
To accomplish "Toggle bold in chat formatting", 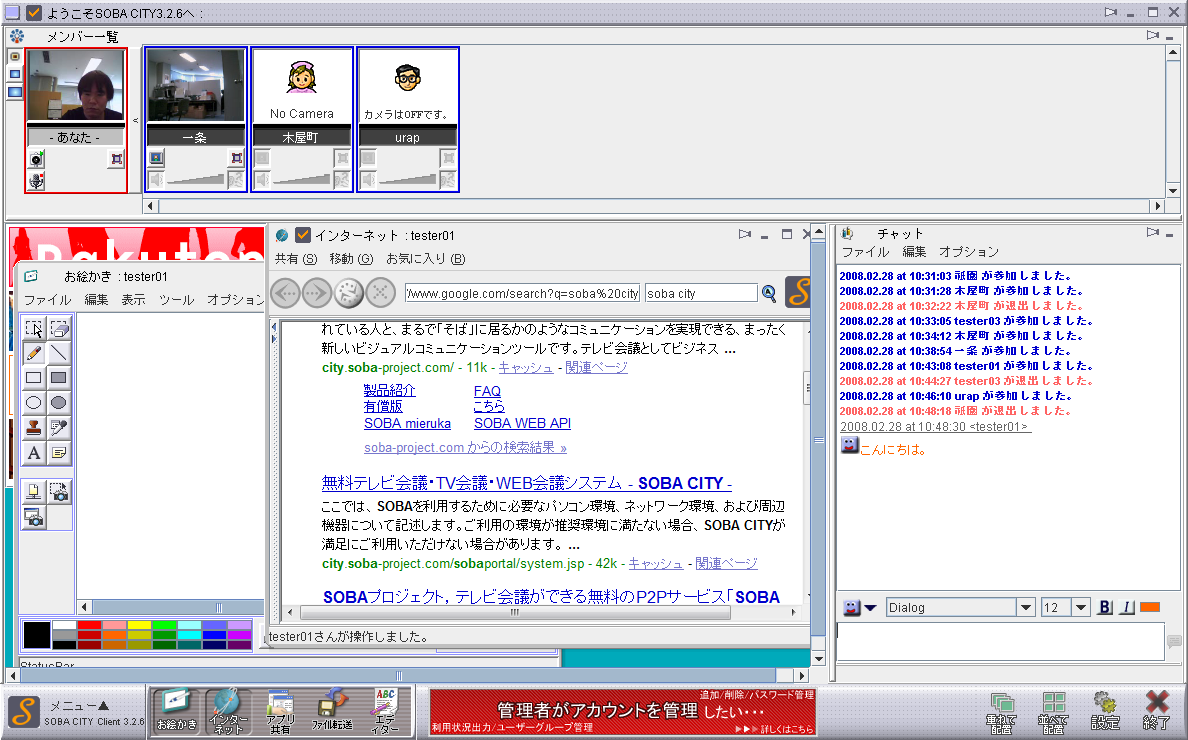I will coord(1105,607).
